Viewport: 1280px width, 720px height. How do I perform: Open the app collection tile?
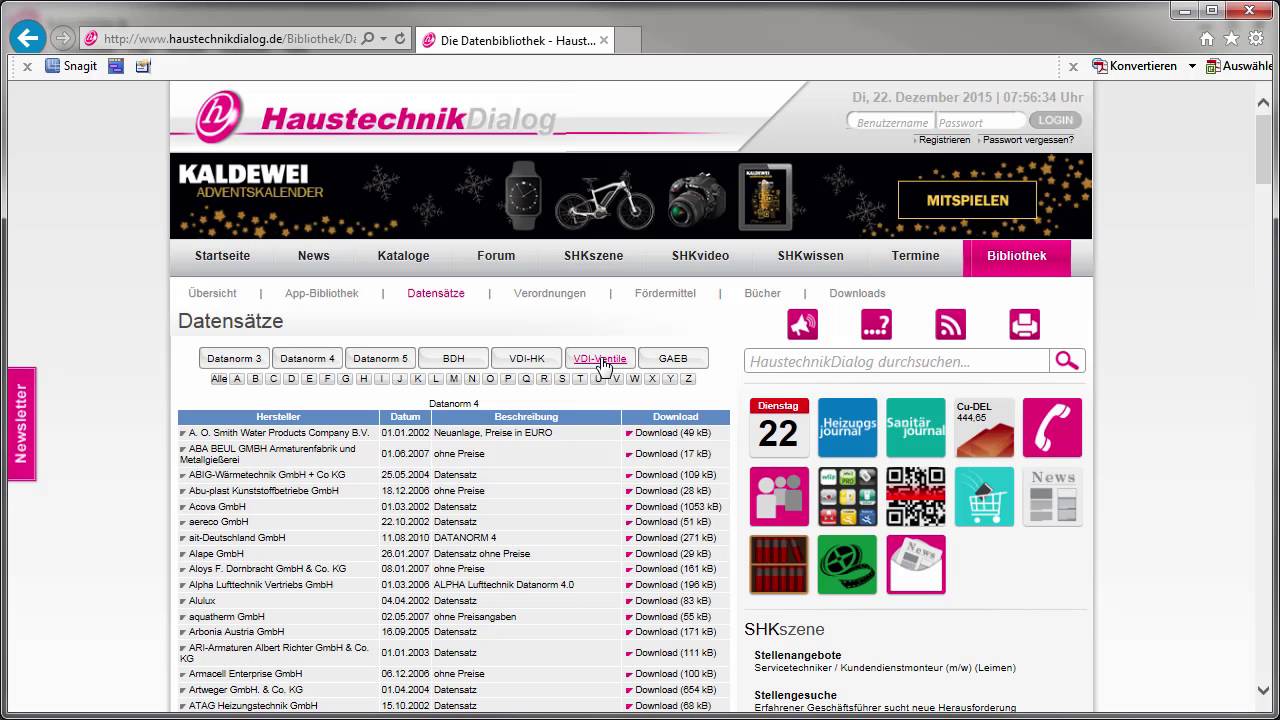pyautogui.click(x=847, y=496)
